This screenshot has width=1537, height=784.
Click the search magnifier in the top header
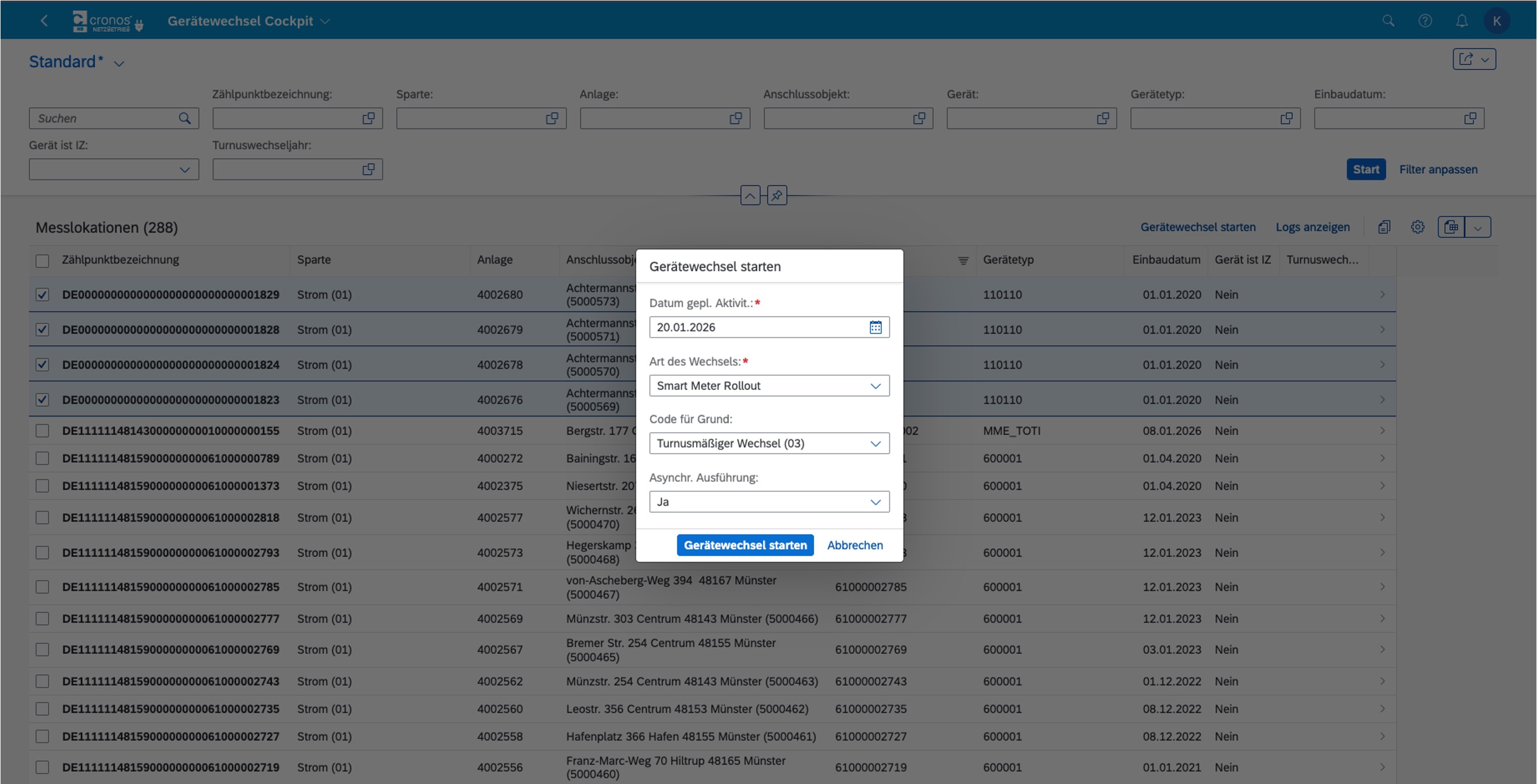coord(1388,21)
